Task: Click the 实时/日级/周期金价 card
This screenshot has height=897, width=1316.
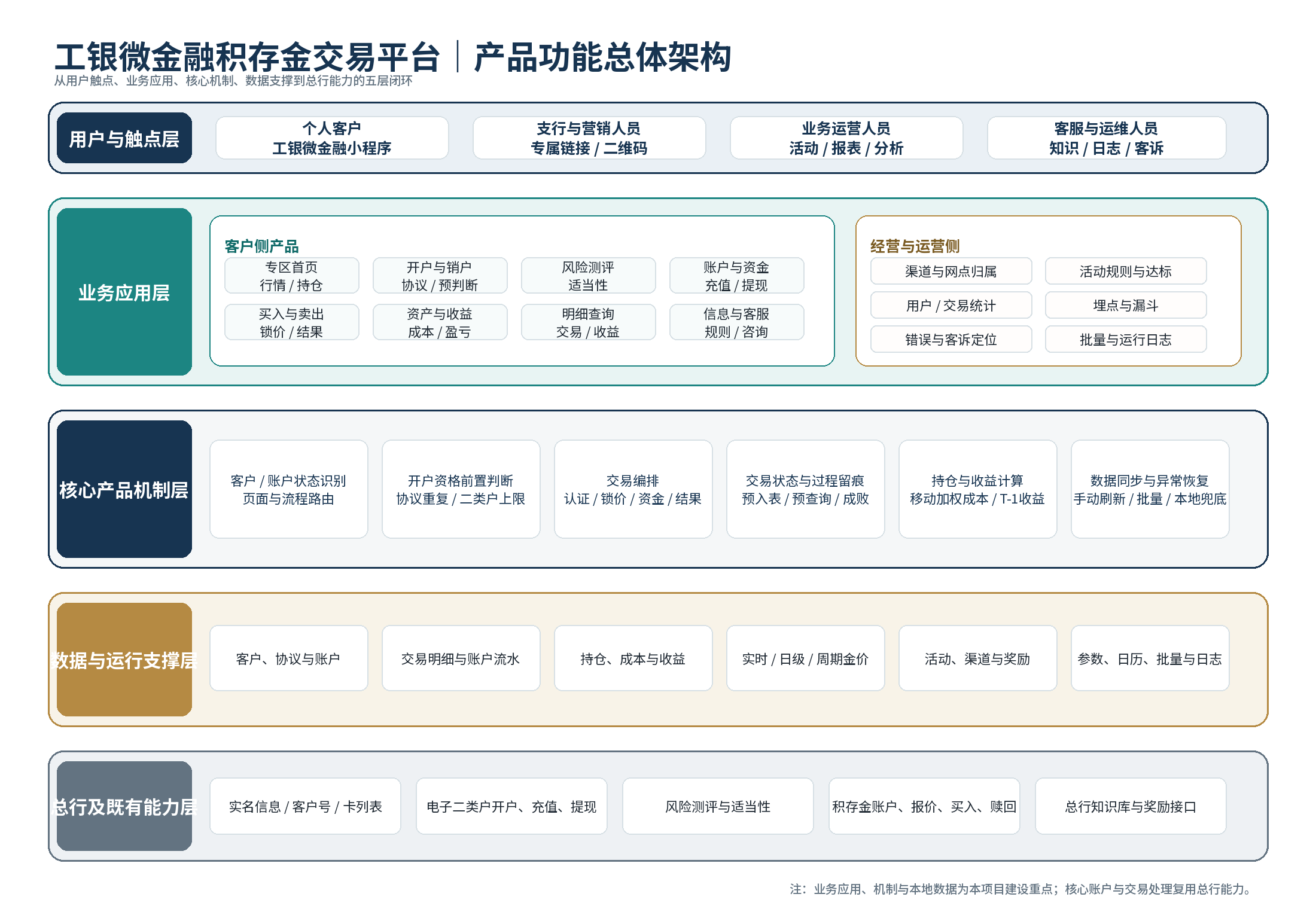Action: coord(806,658)
